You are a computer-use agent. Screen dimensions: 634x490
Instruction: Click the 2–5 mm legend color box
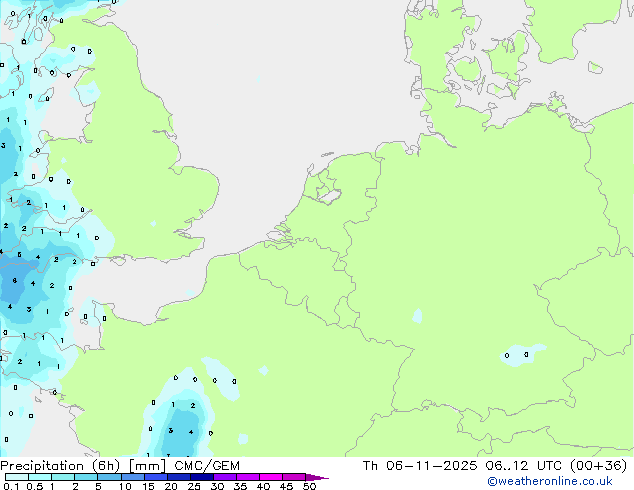point(86,477)
